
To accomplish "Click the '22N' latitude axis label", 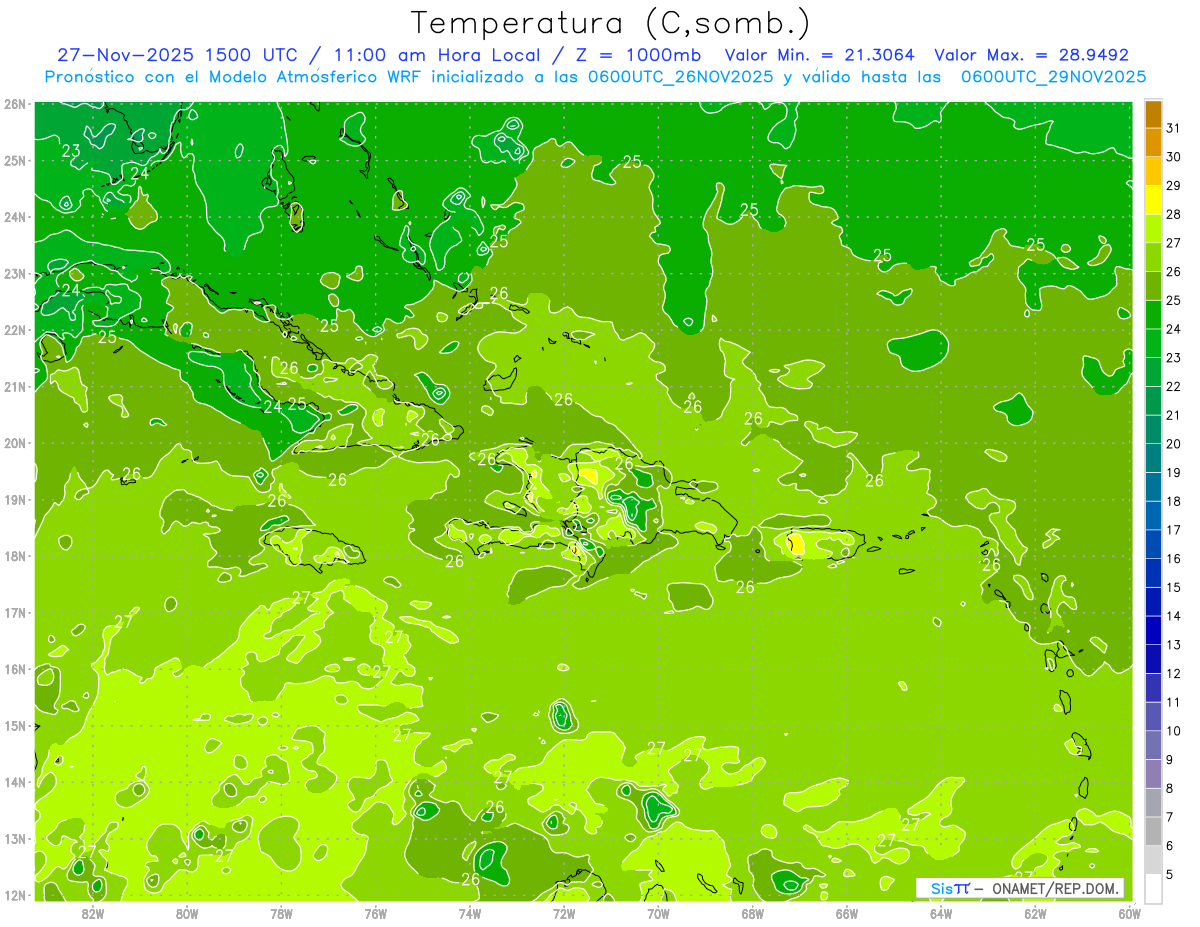I will pyautogui.click(x=15, y=330).
